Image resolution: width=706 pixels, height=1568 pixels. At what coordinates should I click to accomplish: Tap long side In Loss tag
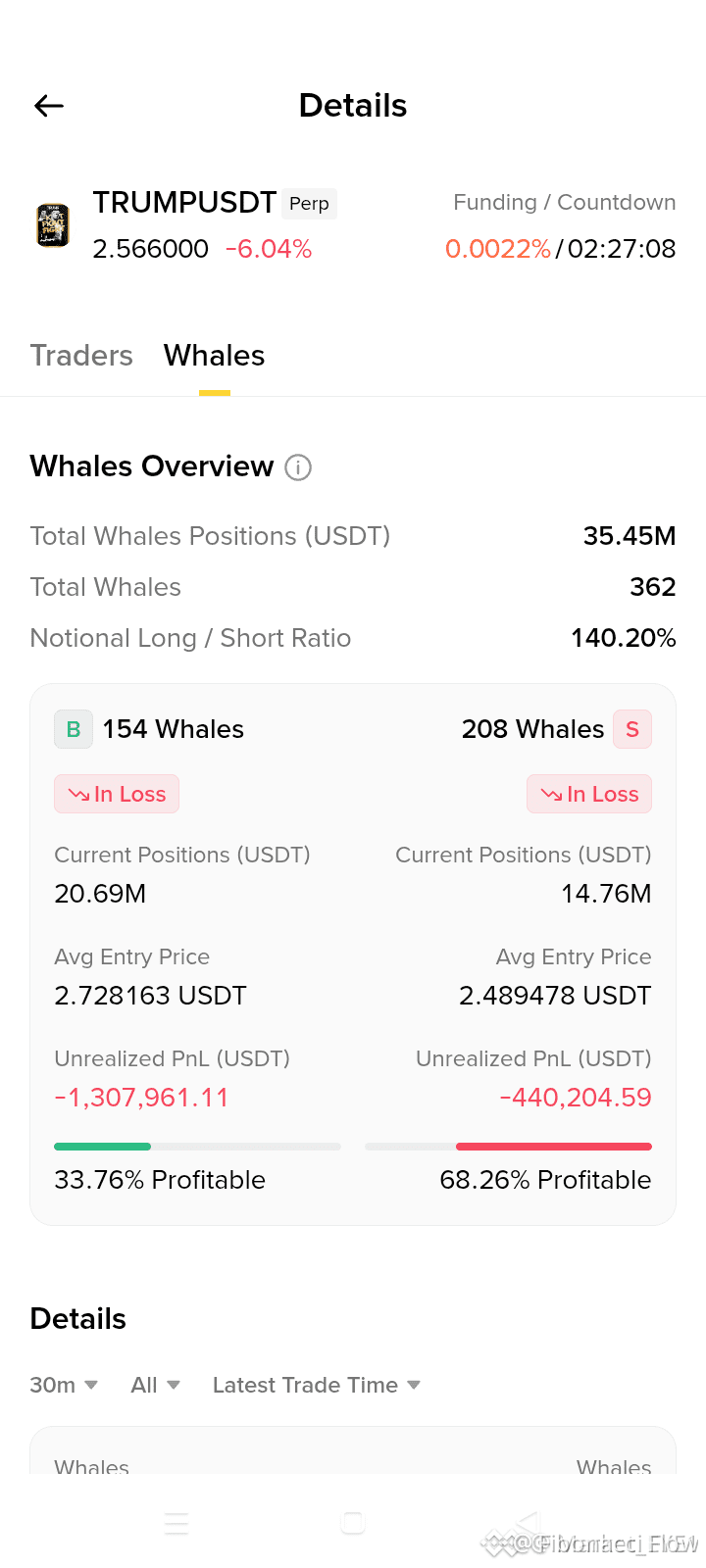(x=117, y=794)
